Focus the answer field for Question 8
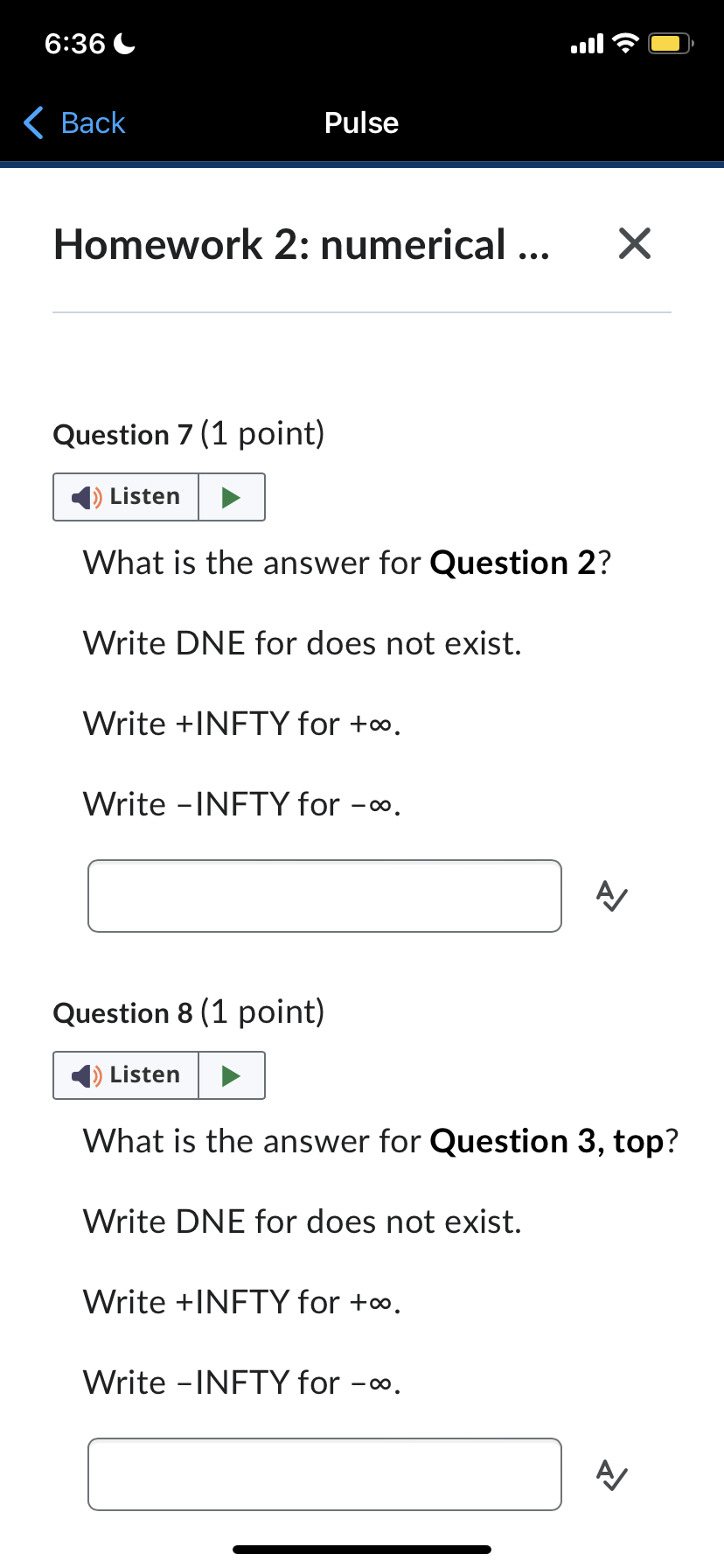The height and width of the screenshot is (1568, 724). pos(324,1474)
